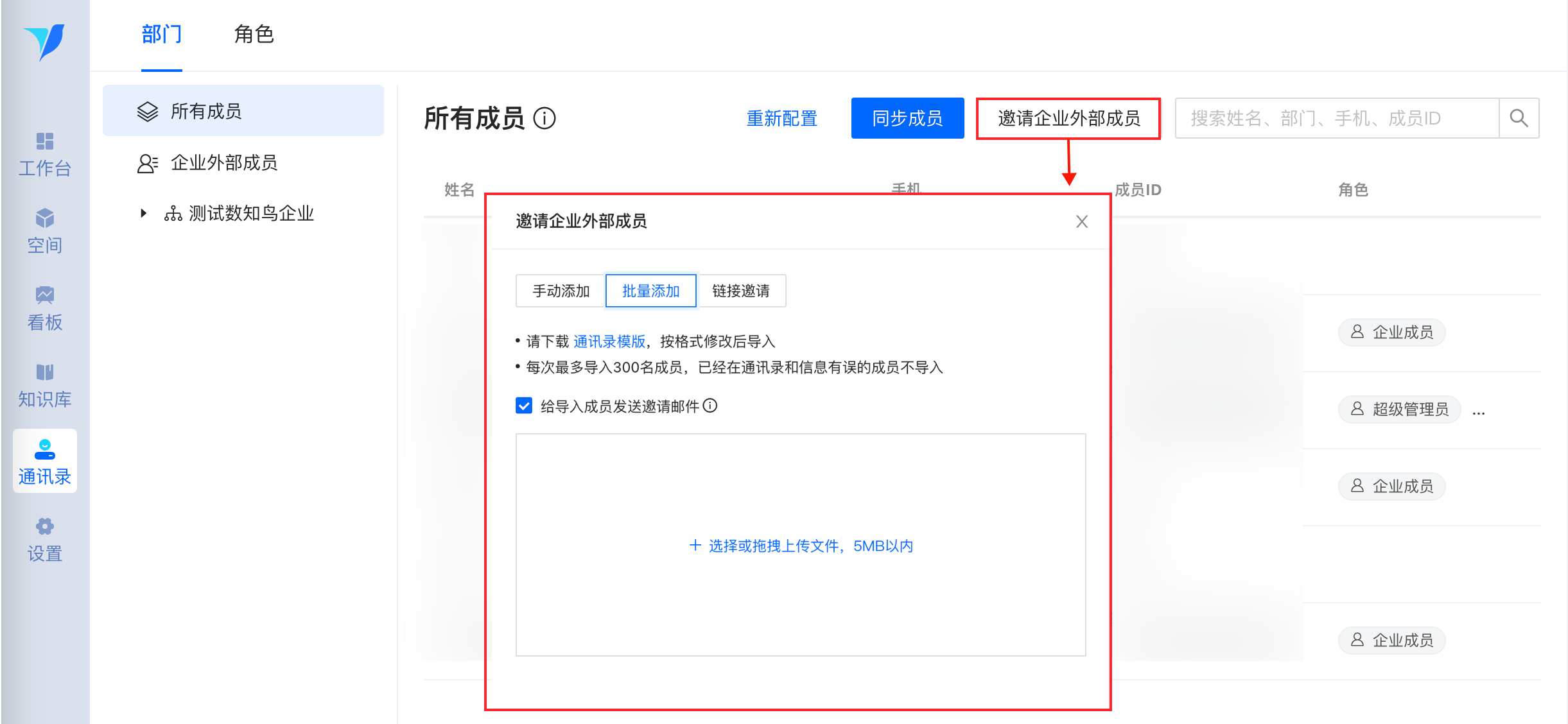Click info icon next to 所有成员 title
The width and height of the screenshot is (1568, 724).
pyautogui.click(x=544, y=118)
